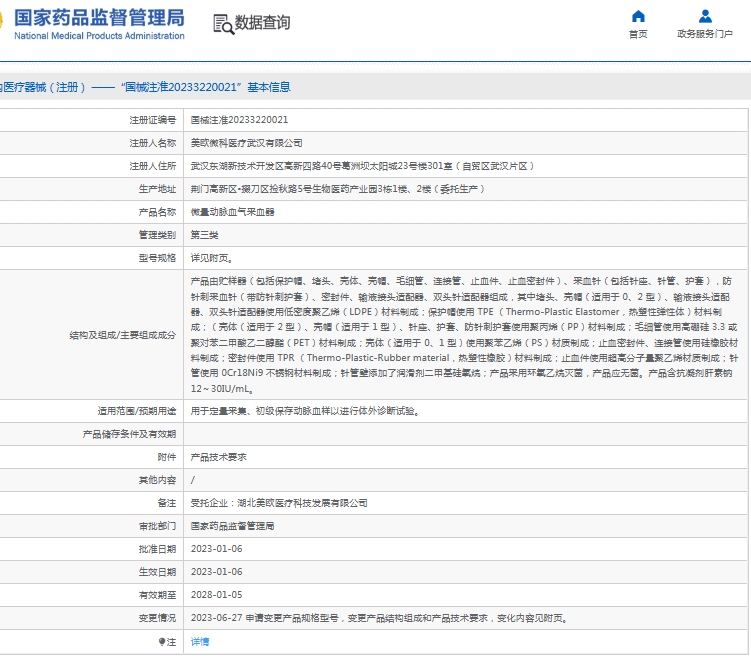The image size is (751, 658).
Task: Open 政务服务门户 text link
Action: click(705, 34)
